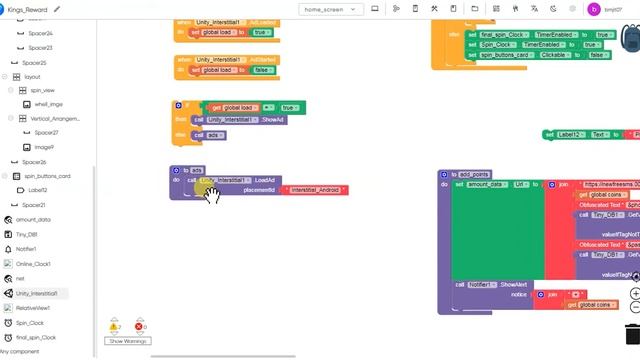
Task: Click the laptop designer view icon
Action: 375,9
